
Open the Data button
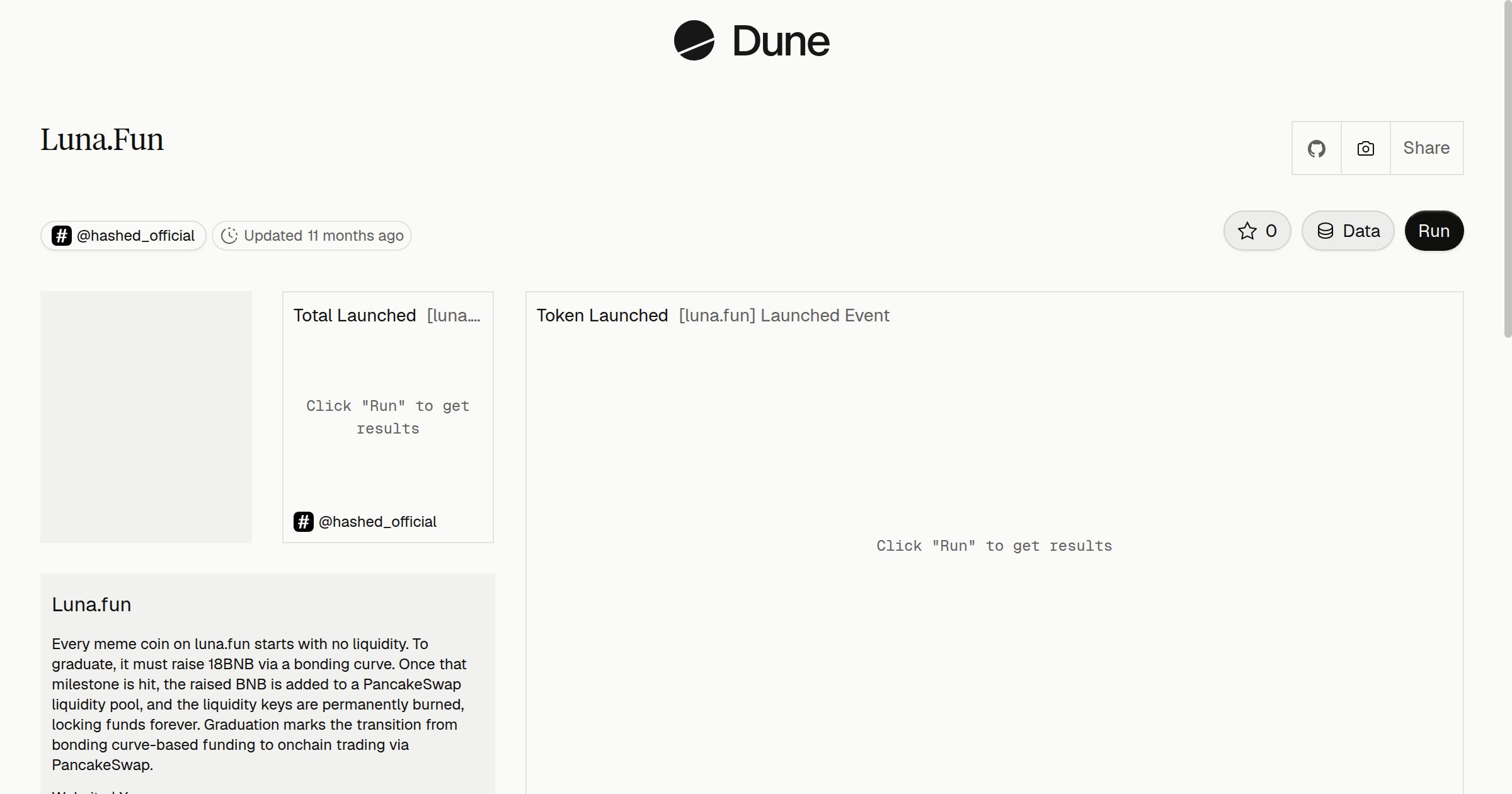click(x=1348, y=231)
